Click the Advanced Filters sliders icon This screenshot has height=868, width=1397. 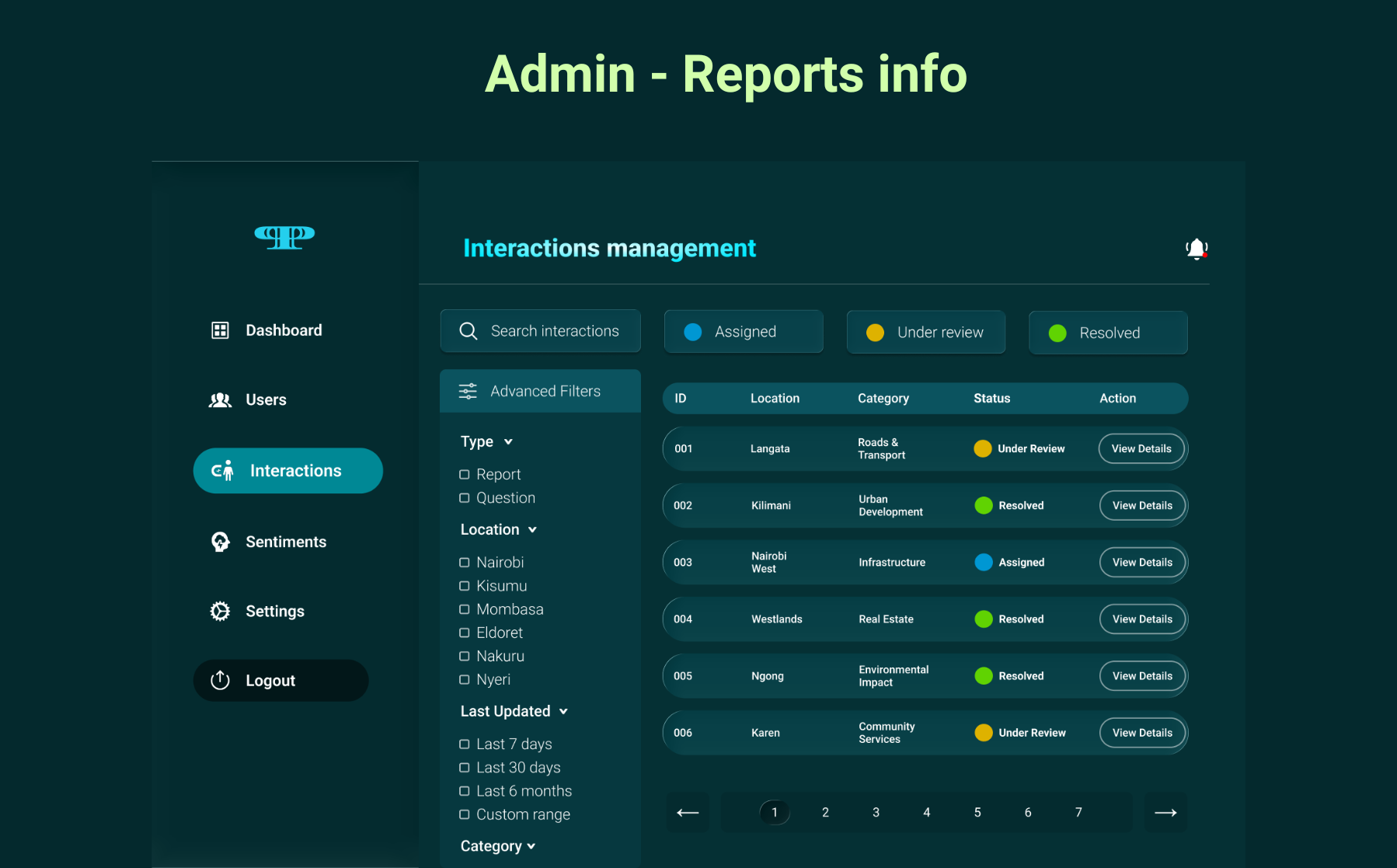(468, 391)
